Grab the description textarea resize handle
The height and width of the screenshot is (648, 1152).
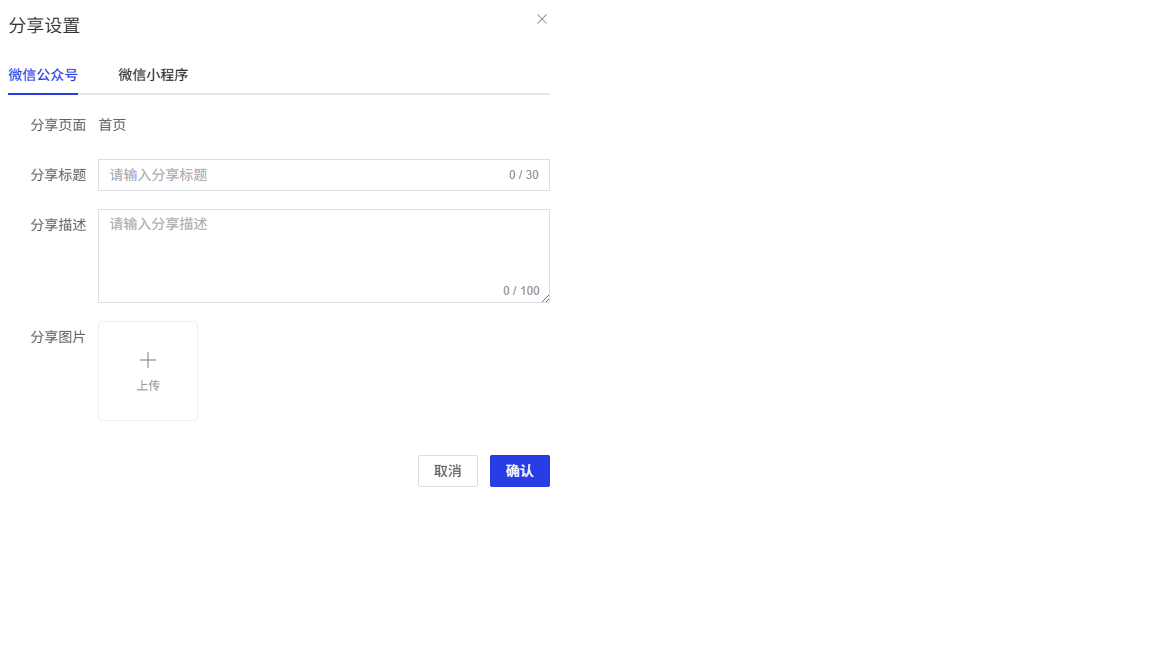coord(545,298)
